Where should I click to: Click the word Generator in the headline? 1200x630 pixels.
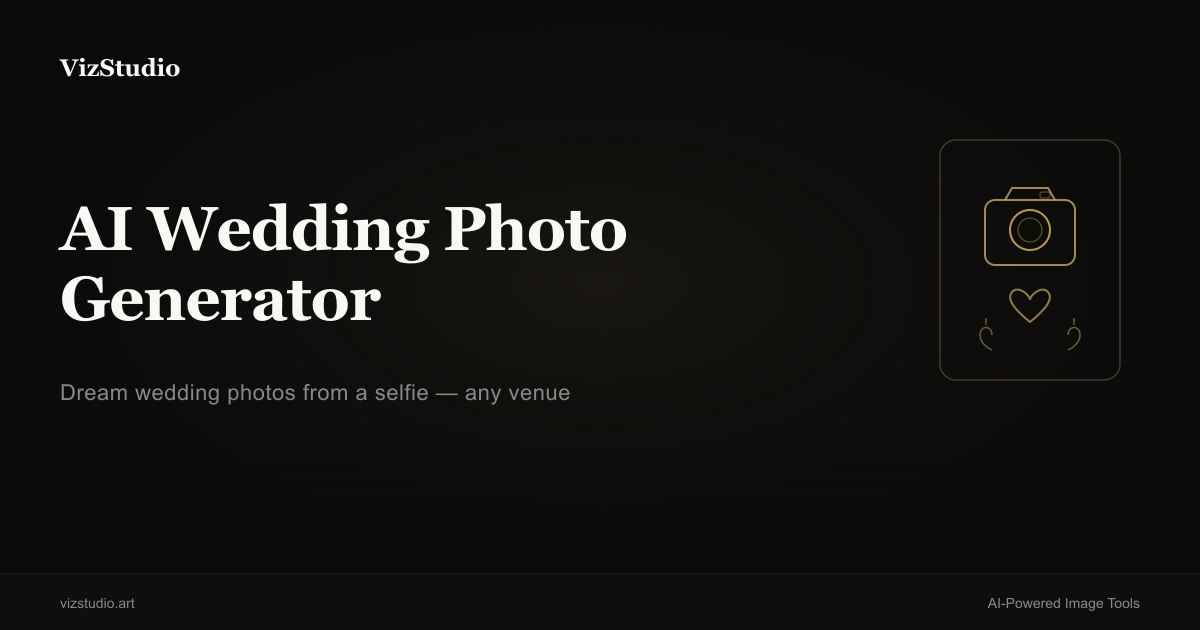pyautogui.click(x=220, y=299)
